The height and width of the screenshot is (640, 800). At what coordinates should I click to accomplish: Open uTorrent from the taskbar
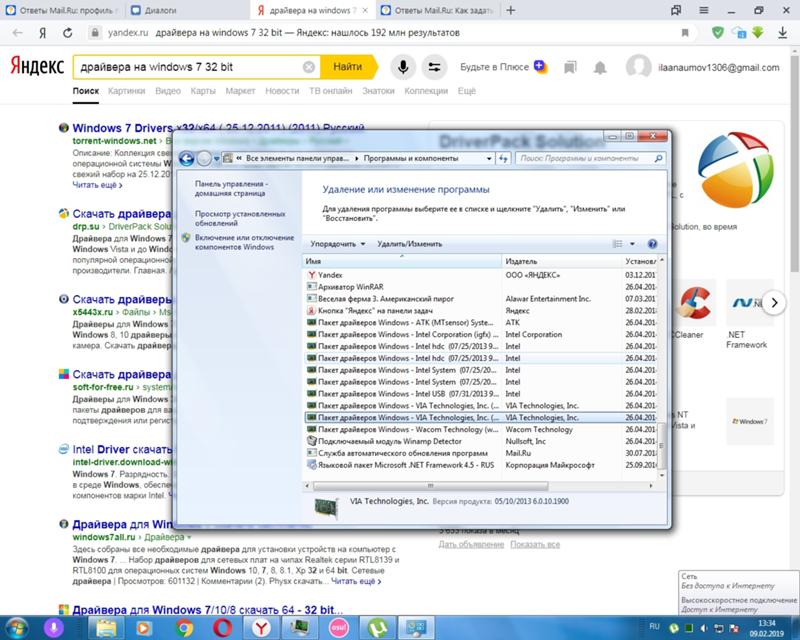pos(377,628)
